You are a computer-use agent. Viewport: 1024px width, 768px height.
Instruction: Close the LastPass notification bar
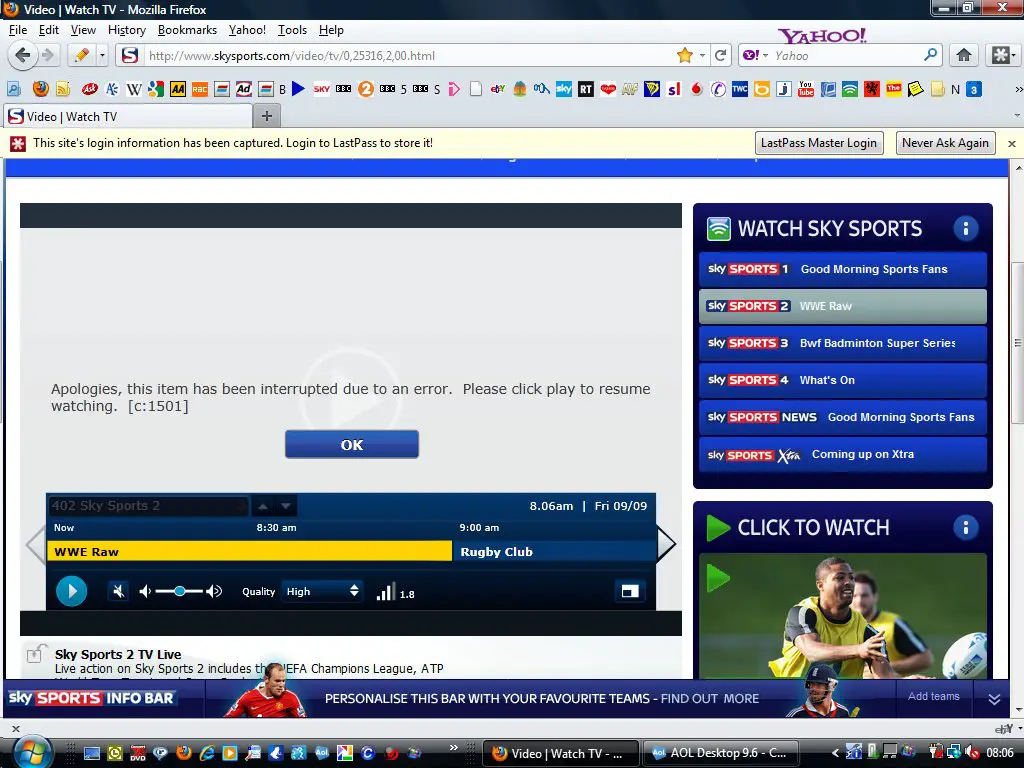(x=1012, y=144)
